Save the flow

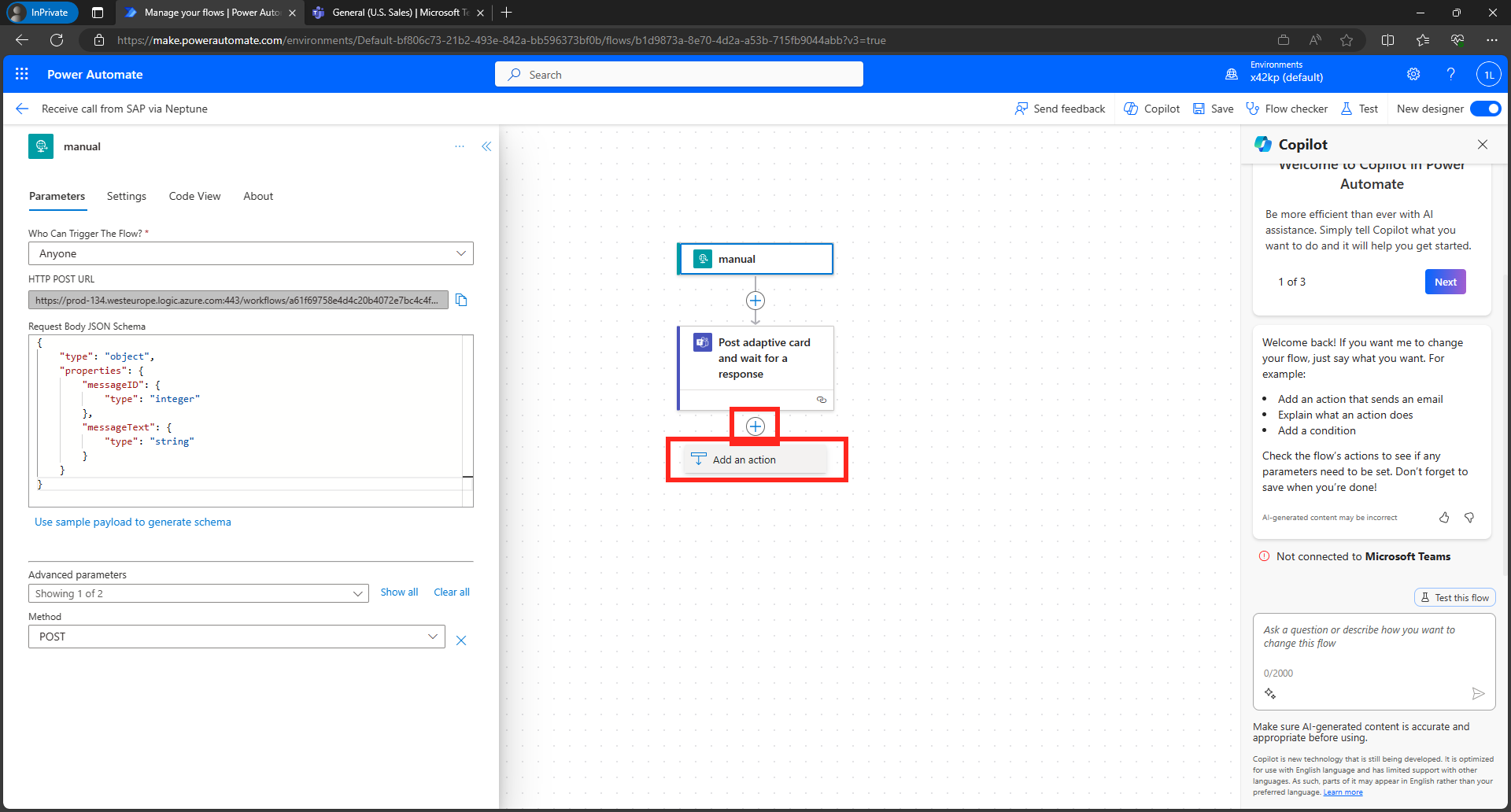click(x=1214, y=109)
